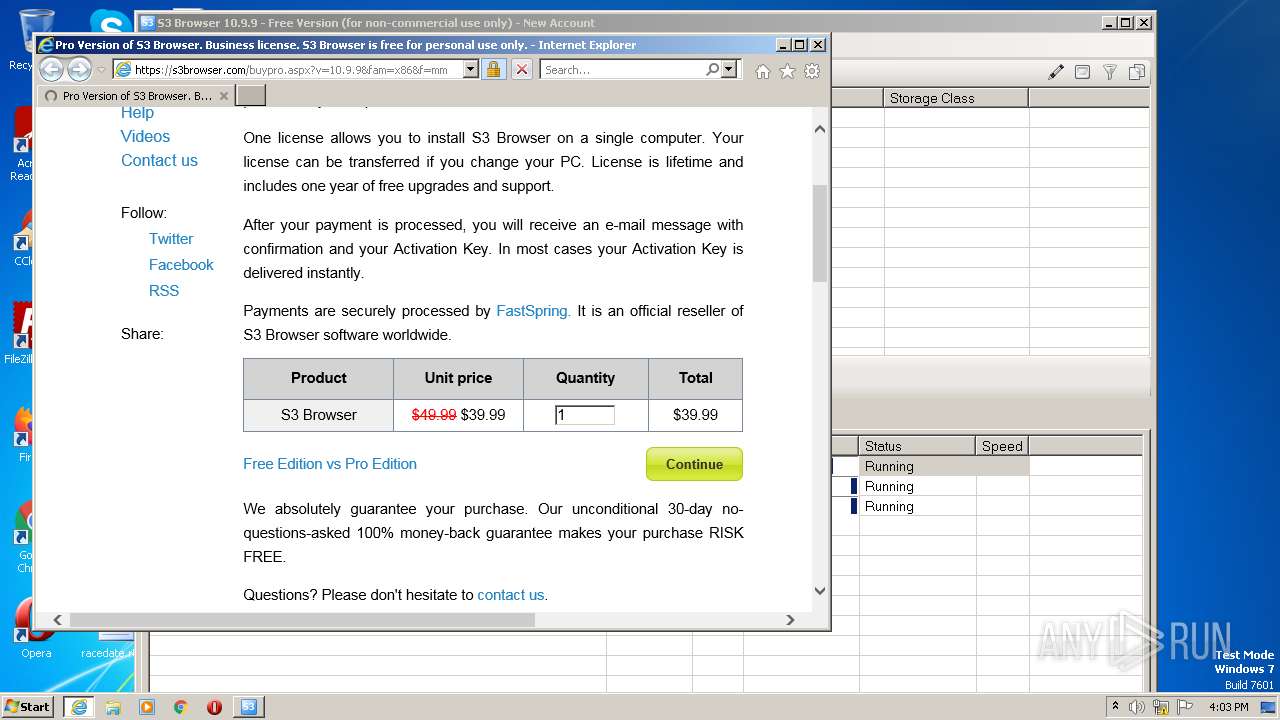Sort tasks by Status column header
Viewport: 1280px width, 720px height.
pos(917,446)
